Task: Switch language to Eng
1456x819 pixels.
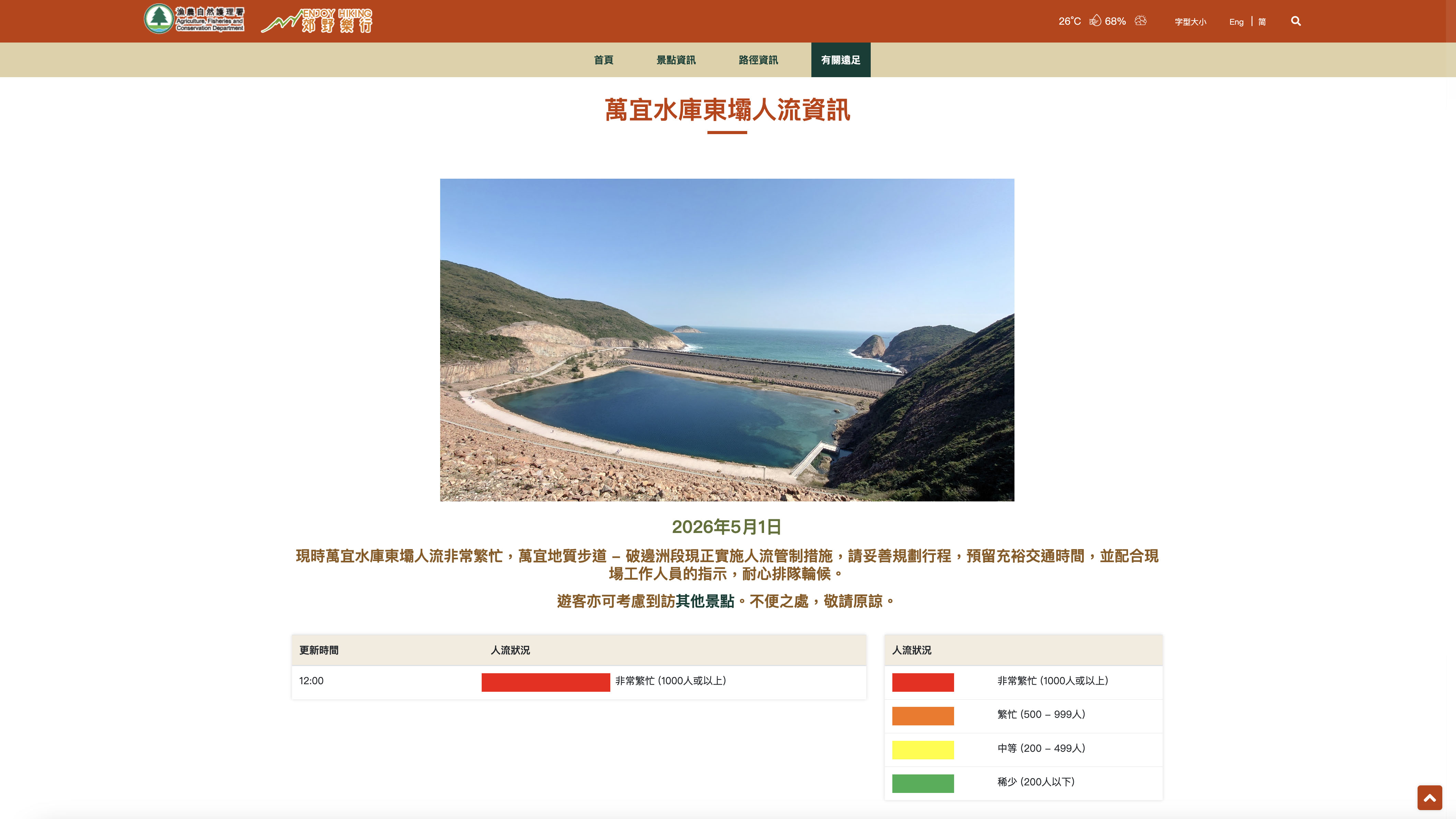Action: click(x=1236, y=22)
